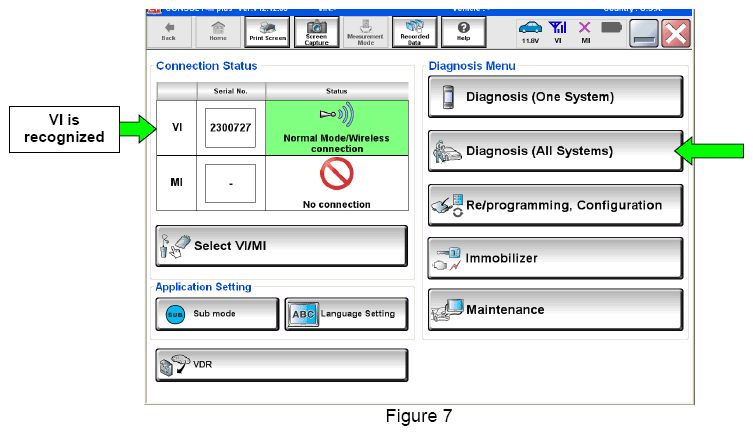Viewport: 753px width, 435px height.
Task: Click the Application Setting heading
Action: click(203, 287)
